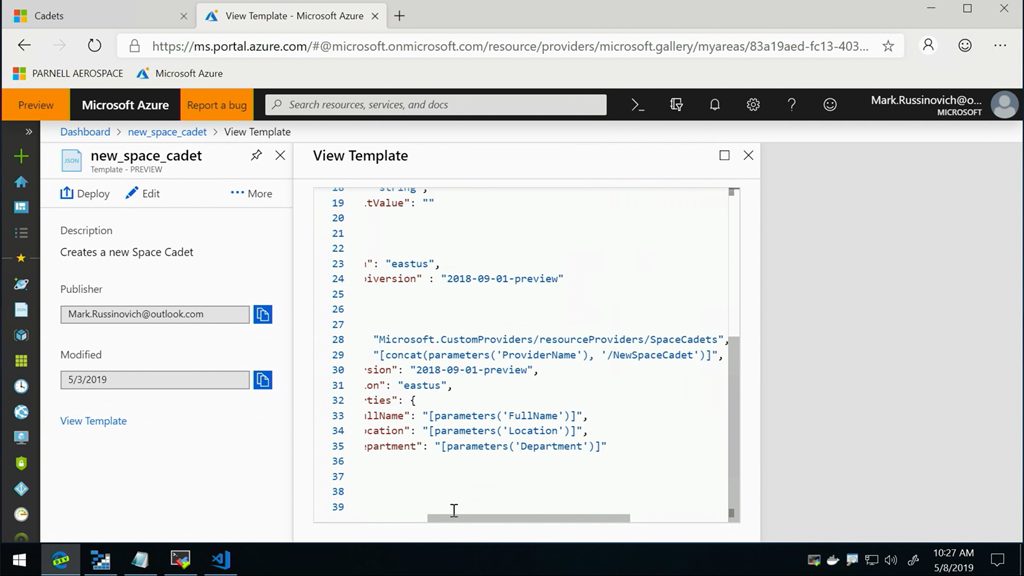Click Dashboard in the breadcrumb

coord(85,132)
